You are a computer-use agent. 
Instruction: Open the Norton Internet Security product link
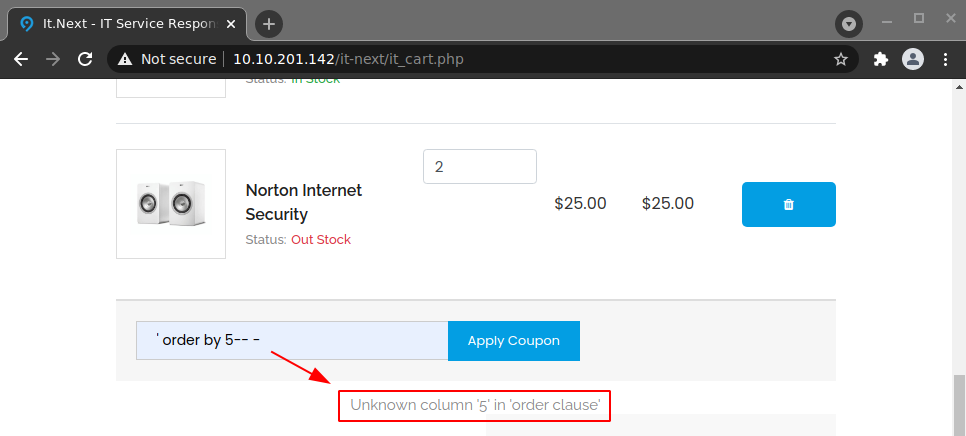(x=303, y=202)
